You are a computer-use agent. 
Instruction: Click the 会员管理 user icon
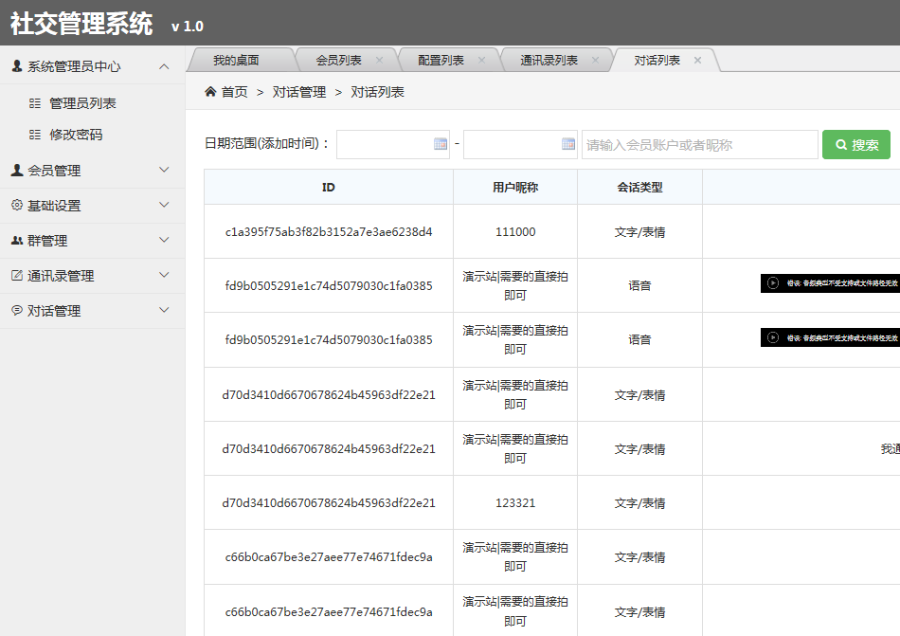tap(17, 170)
